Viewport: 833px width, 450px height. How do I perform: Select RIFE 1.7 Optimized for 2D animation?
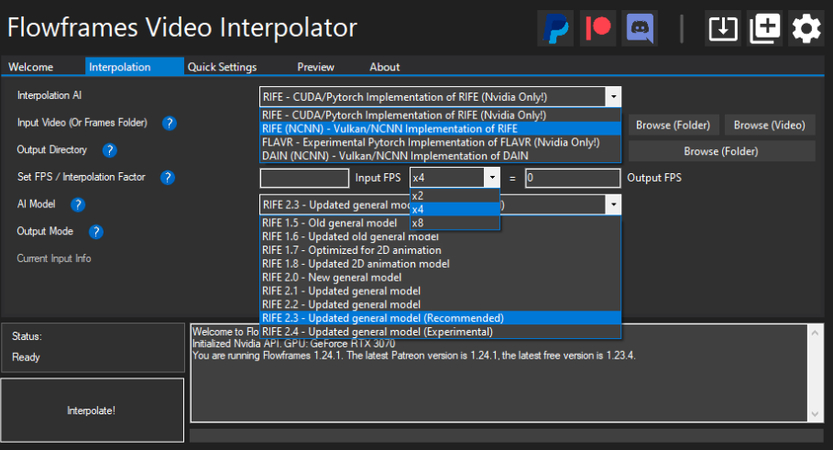click(440, 250)
